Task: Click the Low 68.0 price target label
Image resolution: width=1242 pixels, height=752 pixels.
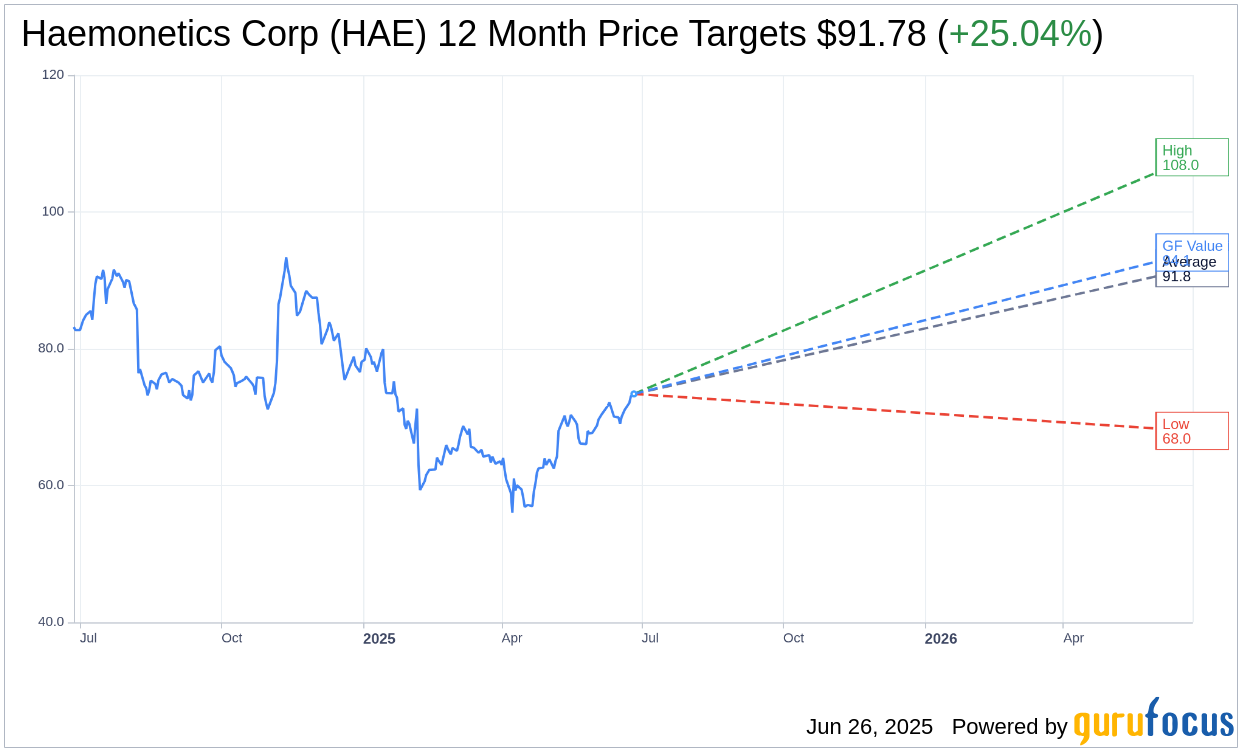Action: tap(1191, 431)
